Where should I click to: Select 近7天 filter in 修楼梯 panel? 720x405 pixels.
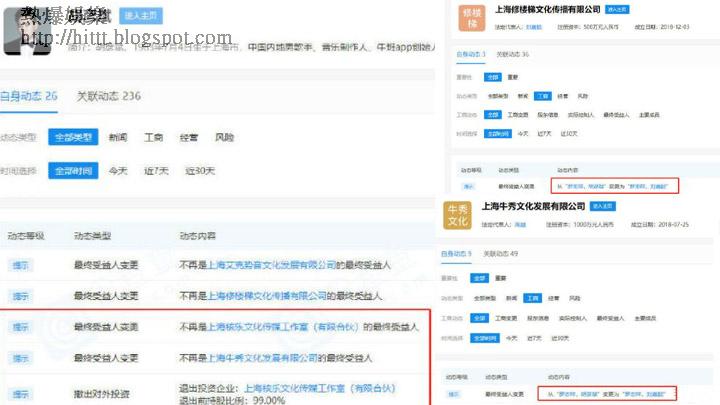coord(544,134)
